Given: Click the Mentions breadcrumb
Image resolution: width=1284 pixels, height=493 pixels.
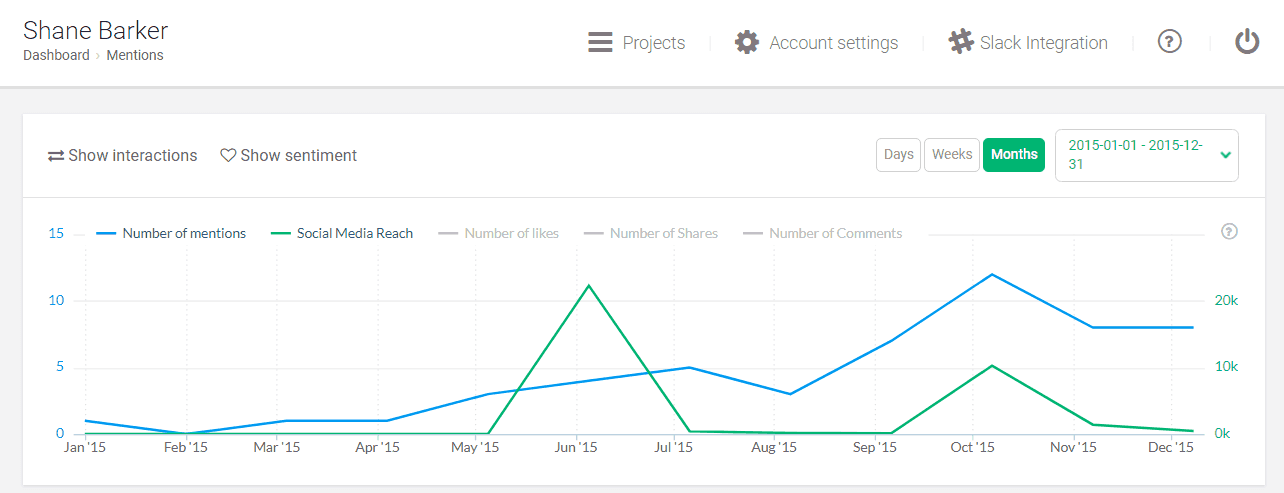Looking at the screenshot, I should [135, 56].
